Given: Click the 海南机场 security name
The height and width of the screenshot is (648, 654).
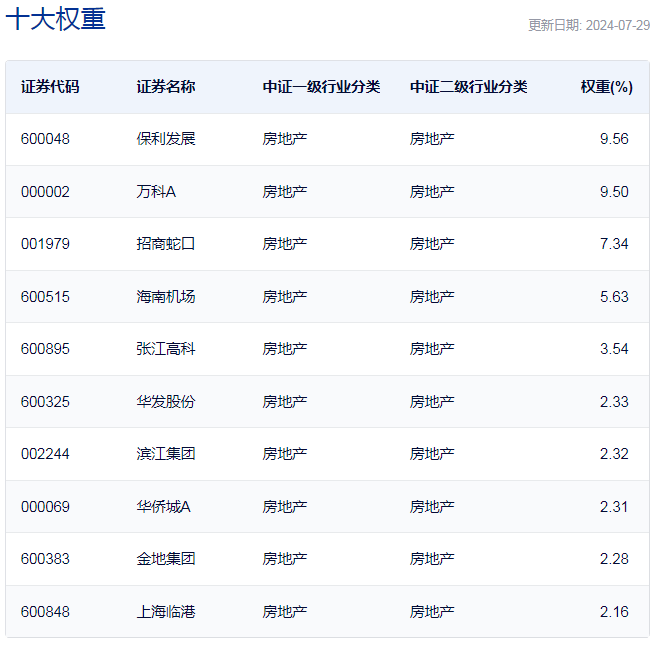Looking at the screenshot, I should click(166, 297).
